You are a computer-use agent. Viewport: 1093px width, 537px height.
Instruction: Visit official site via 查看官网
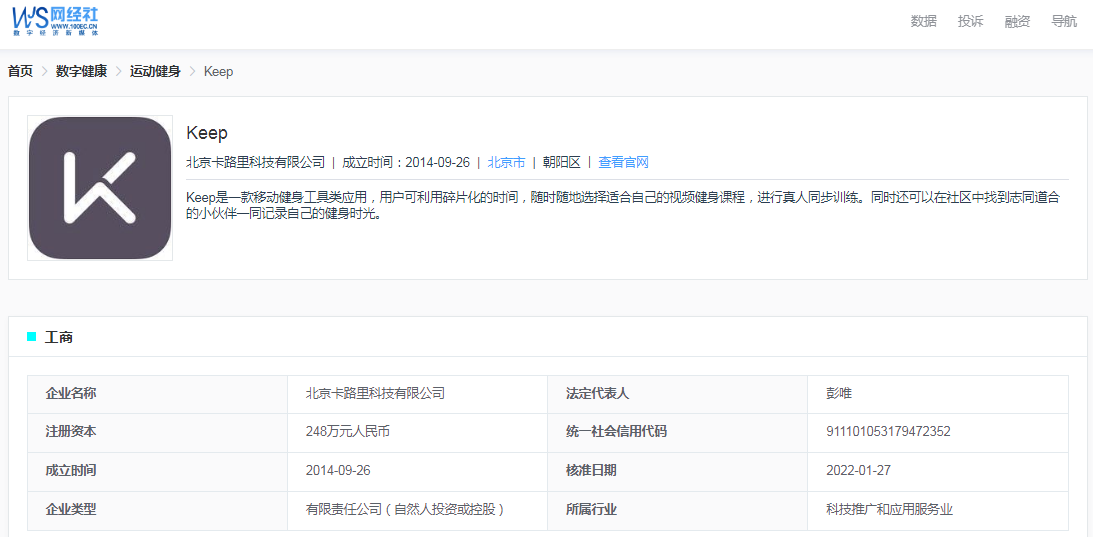click(623, 162)
